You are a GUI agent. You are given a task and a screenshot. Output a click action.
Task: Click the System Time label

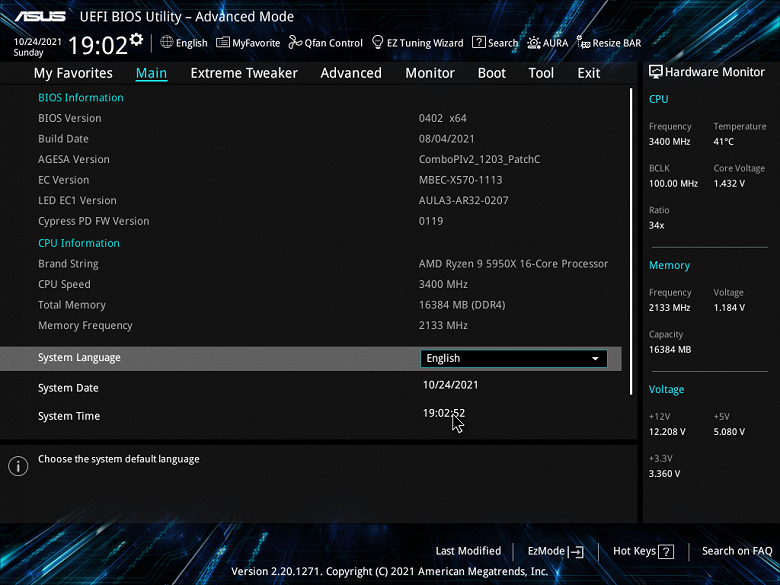(x=69, y=416)
